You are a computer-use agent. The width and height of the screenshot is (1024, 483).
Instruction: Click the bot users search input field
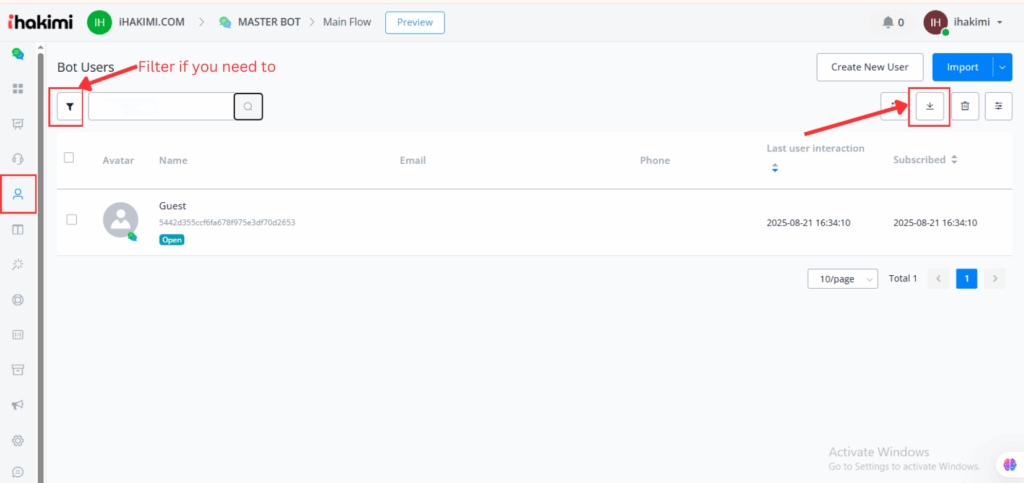[x=160, y=106]
